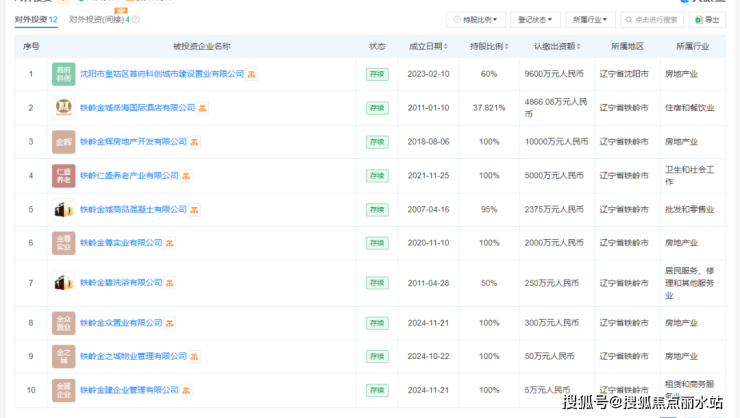Switch to the 对外投资(间接) tab
The width and height of the screenshot is (740, 418).
tap(100, 20)
